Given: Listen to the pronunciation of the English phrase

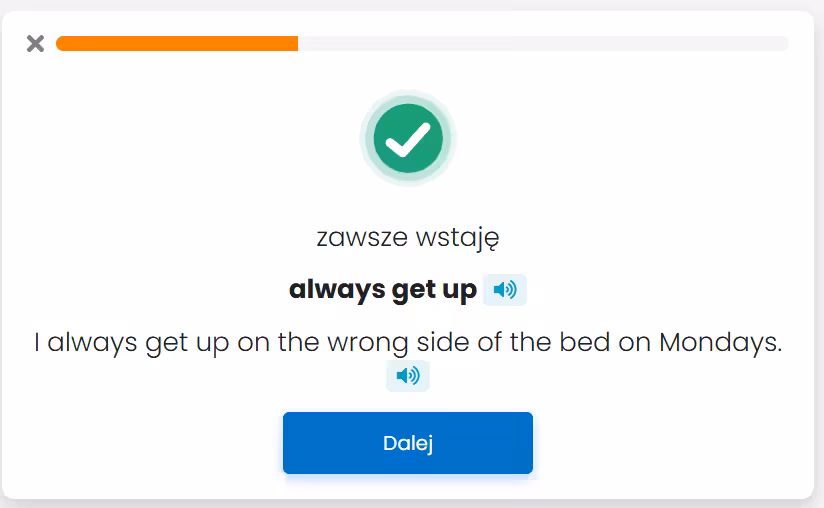Looking at the screenshot, I should point(505,290).
